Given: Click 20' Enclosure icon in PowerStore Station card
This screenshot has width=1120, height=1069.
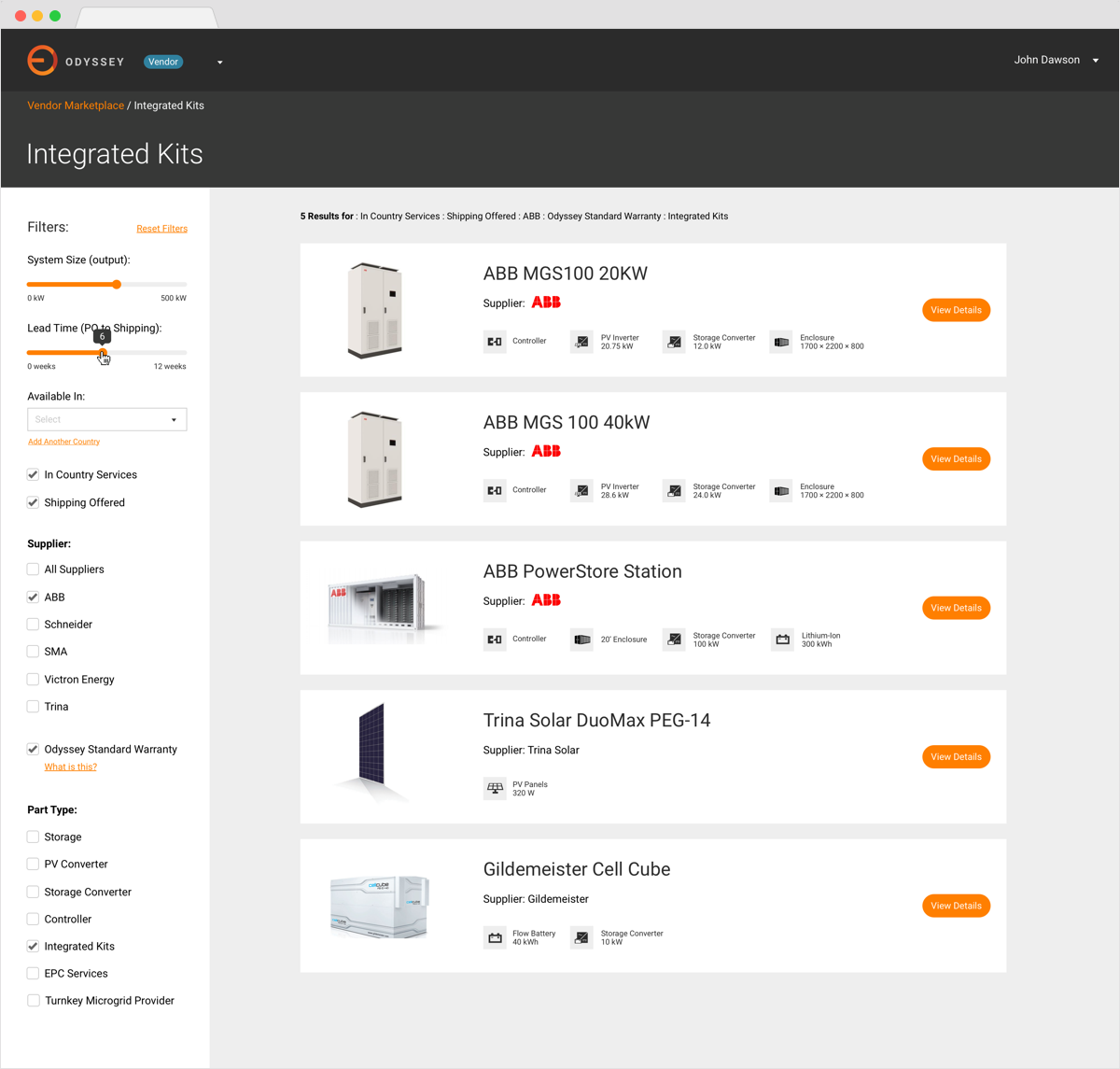Looking at the screenshot, I should click(581, 640).
